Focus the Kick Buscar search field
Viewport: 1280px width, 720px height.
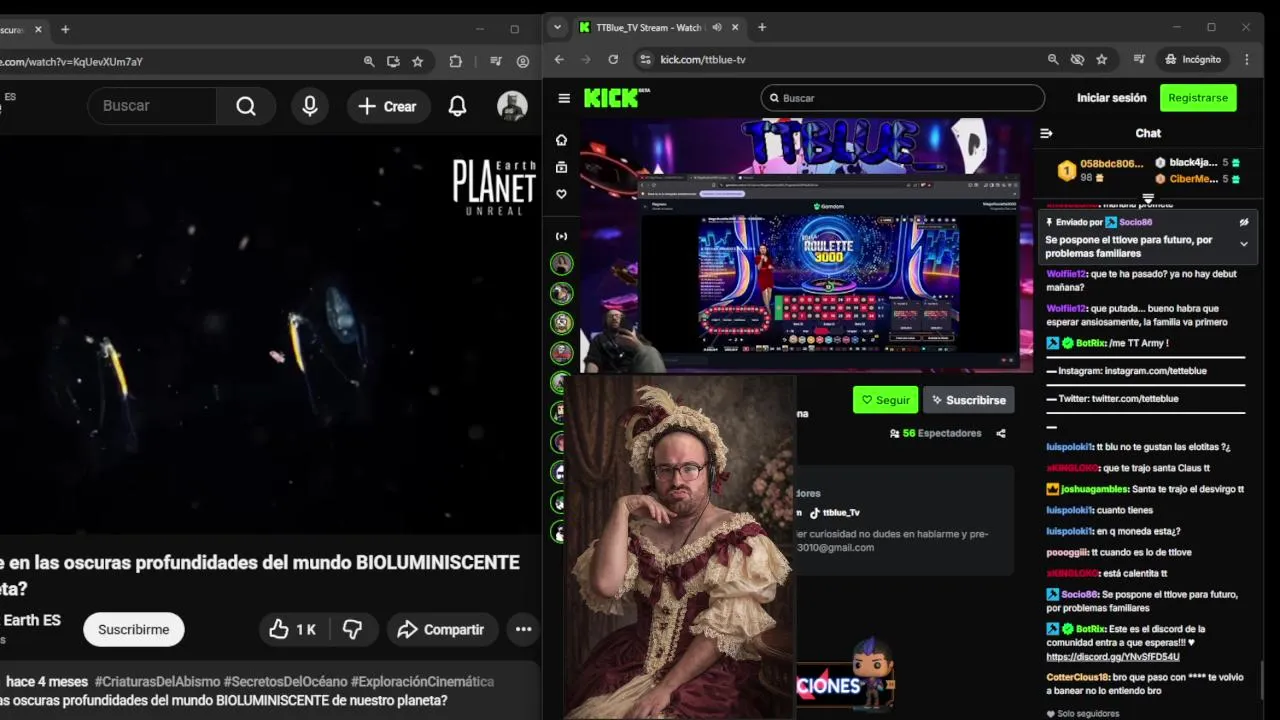(903, 98)
